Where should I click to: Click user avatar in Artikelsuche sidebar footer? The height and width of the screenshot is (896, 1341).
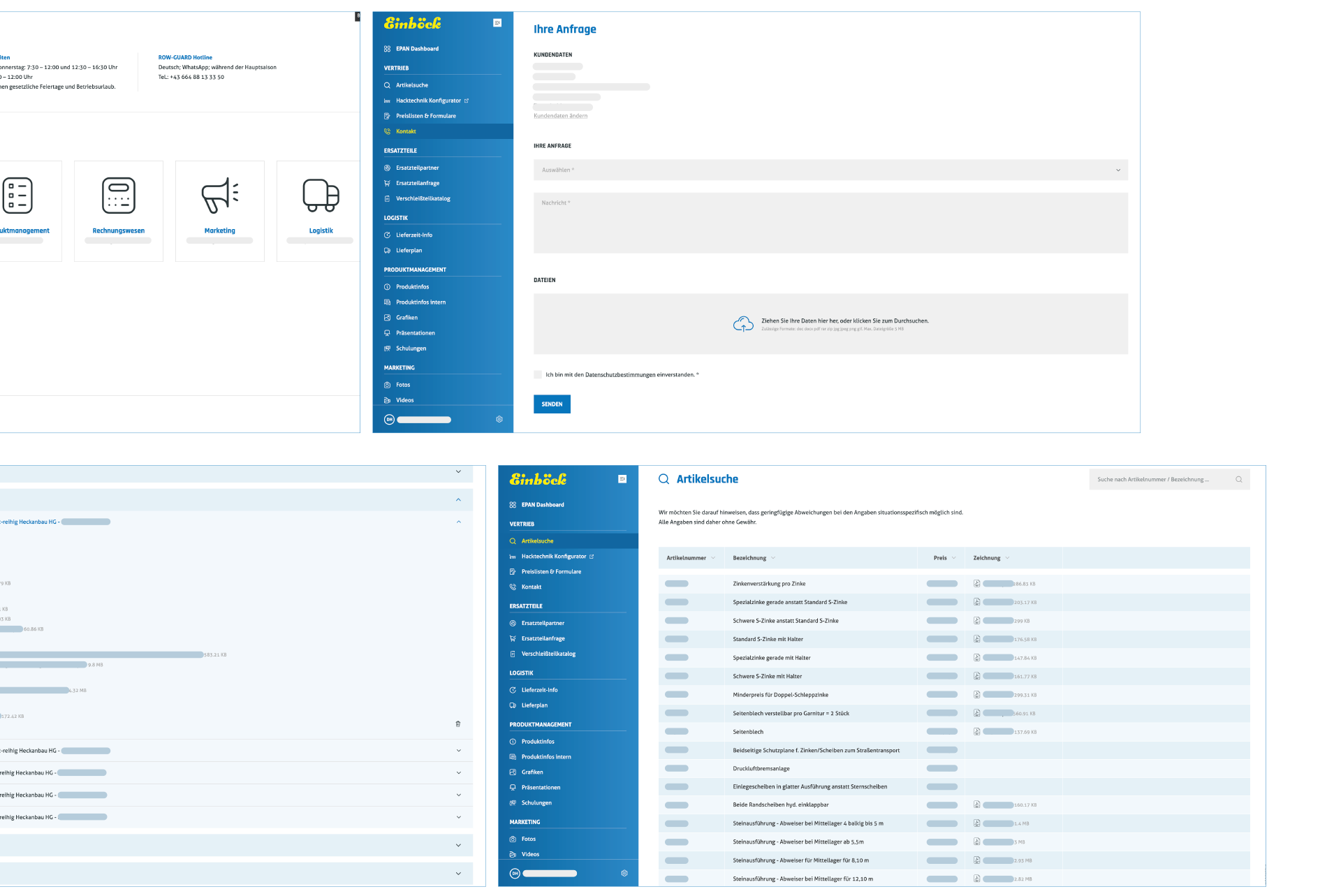click(515, 874)
